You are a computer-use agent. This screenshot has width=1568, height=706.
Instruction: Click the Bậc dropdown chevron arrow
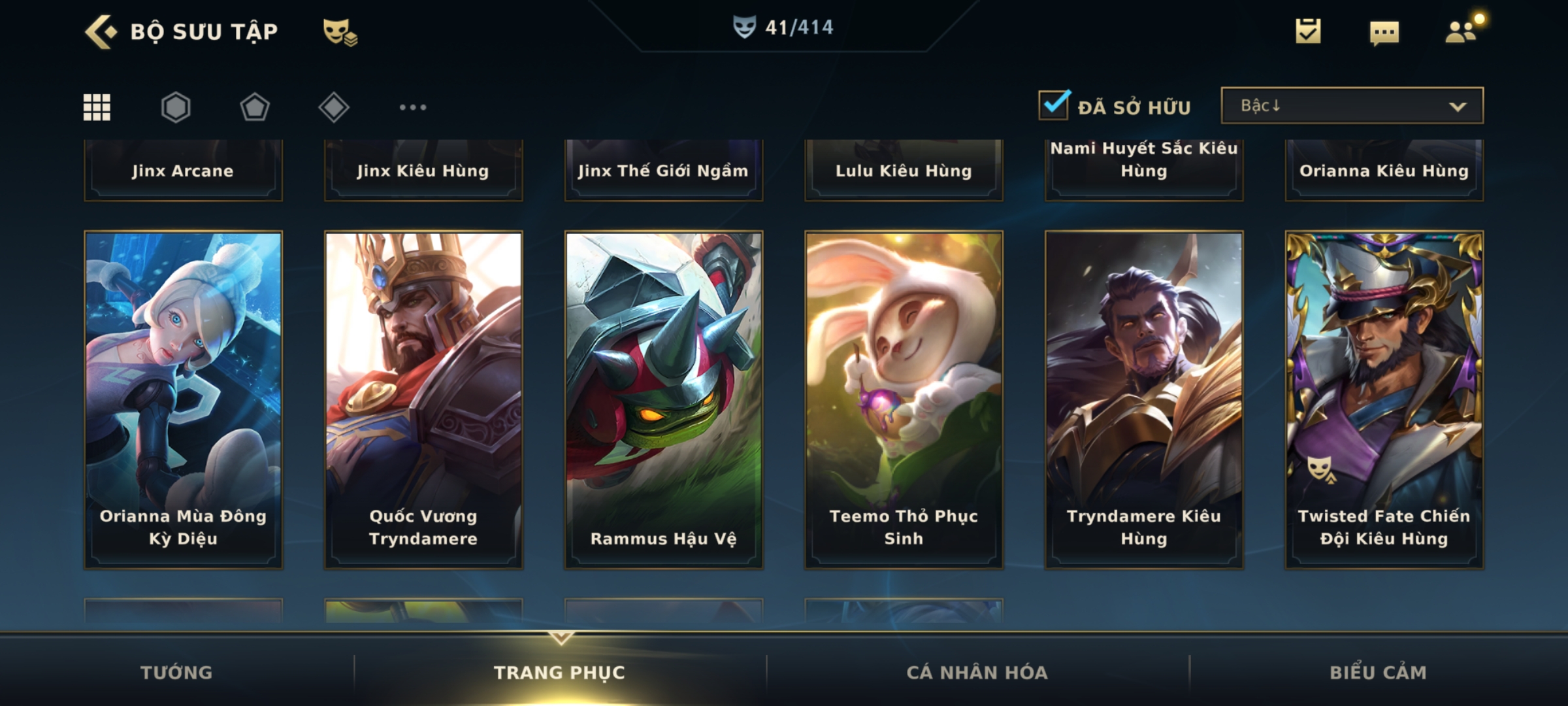[x=1458, y=107]
